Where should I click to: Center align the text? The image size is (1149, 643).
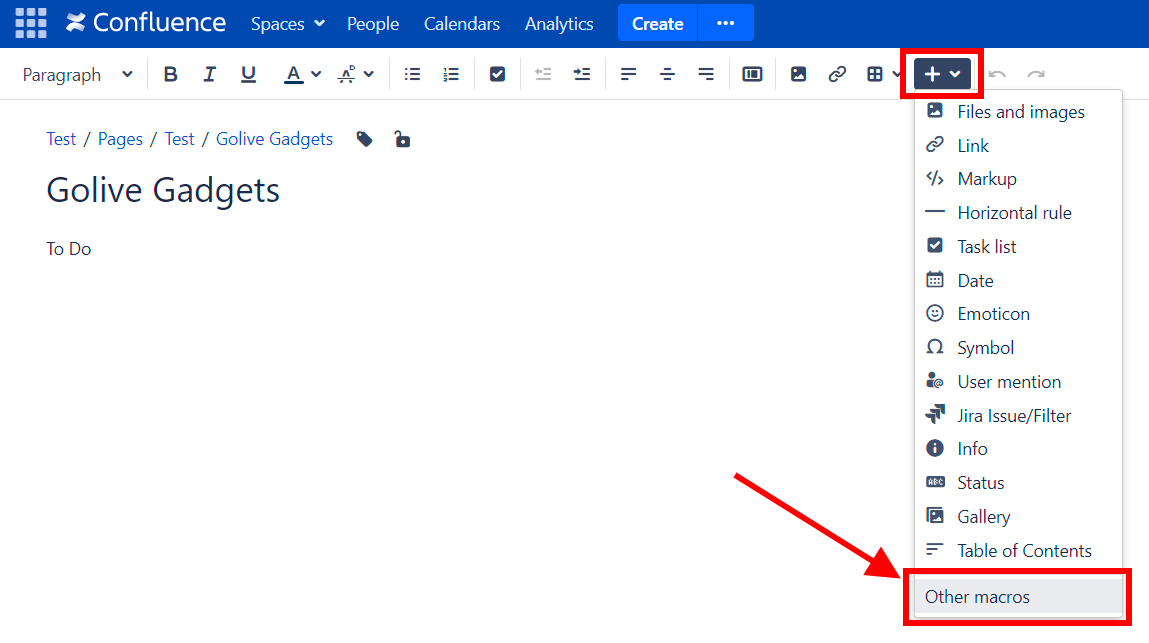tap(667, 74)
